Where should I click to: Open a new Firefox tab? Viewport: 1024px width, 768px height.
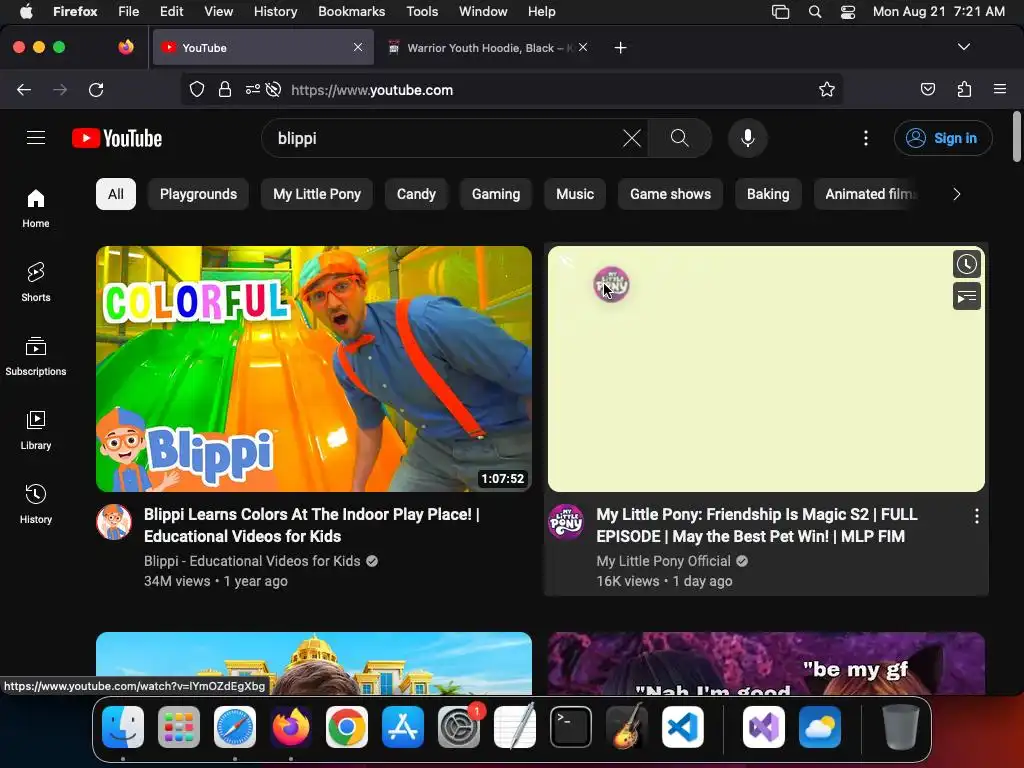(x=620, y=48)
